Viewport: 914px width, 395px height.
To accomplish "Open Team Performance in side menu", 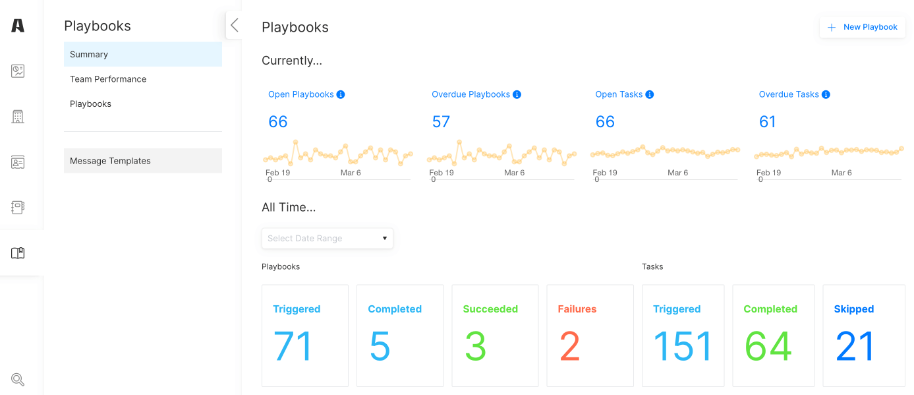I will [143, 79].
